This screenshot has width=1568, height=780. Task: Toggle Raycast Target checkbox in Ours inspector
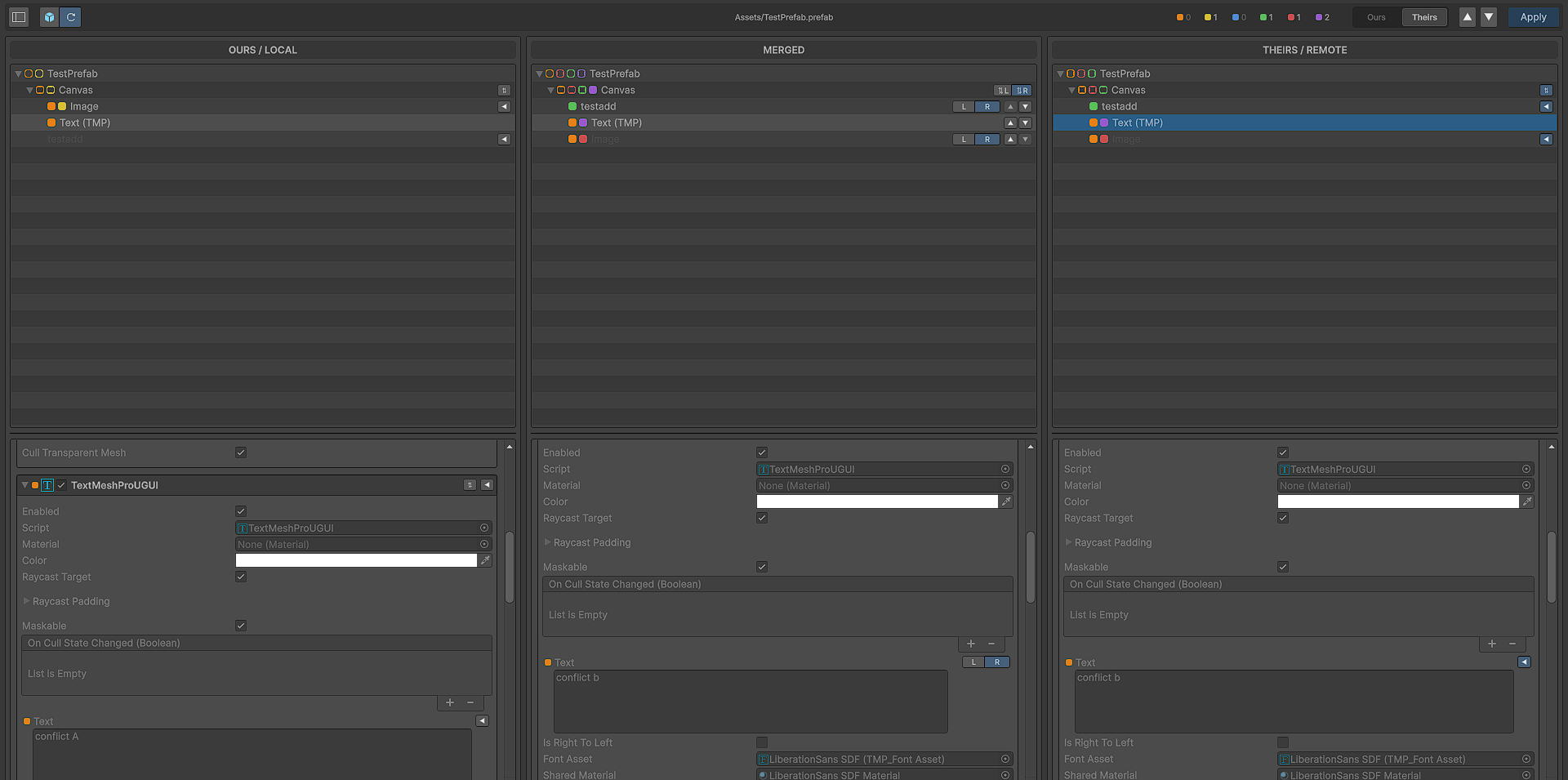click(x=241, y=577)
